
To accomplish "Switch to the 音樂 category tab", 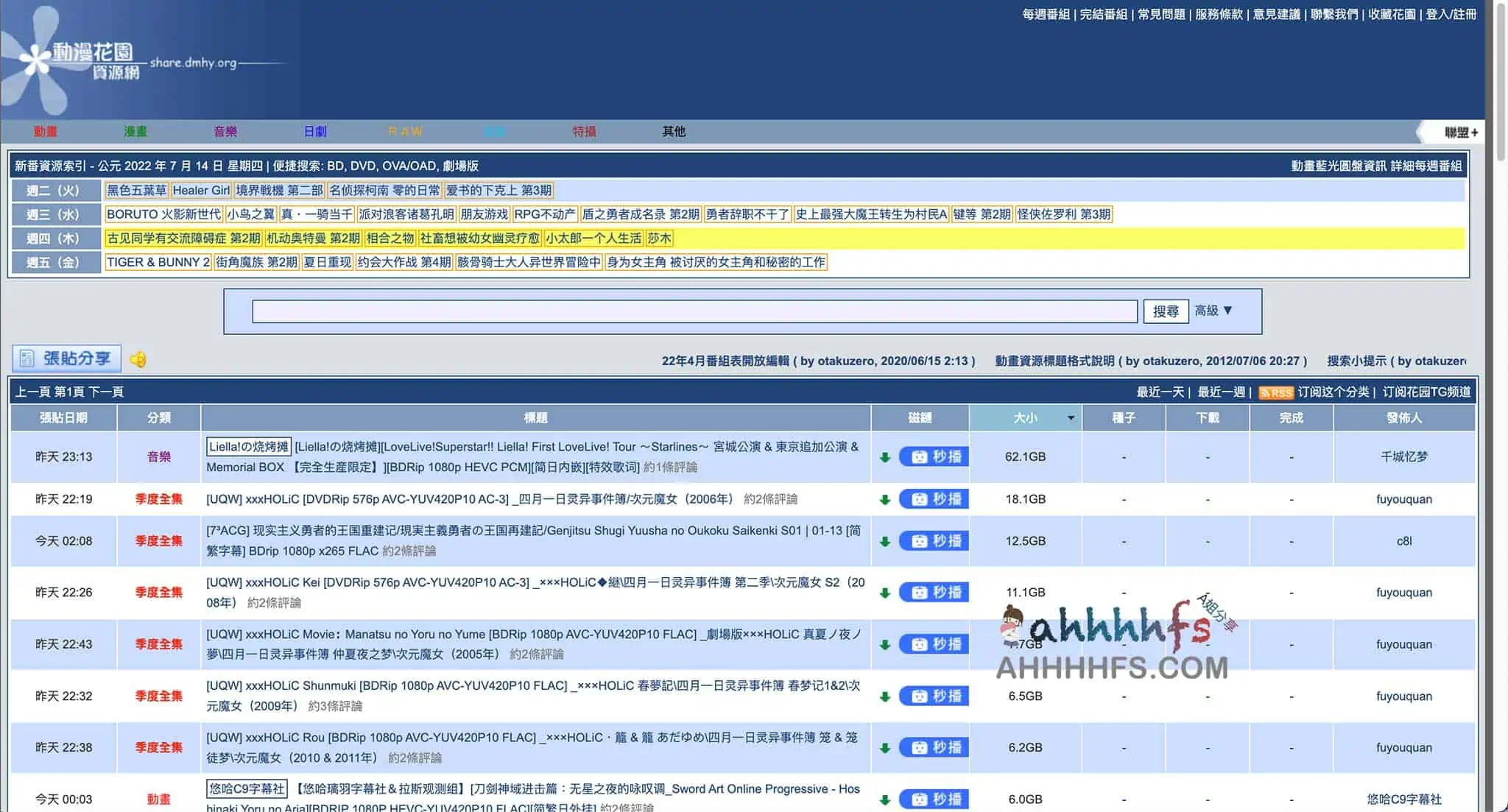I will pyautogui.click(x=225, y=132).
